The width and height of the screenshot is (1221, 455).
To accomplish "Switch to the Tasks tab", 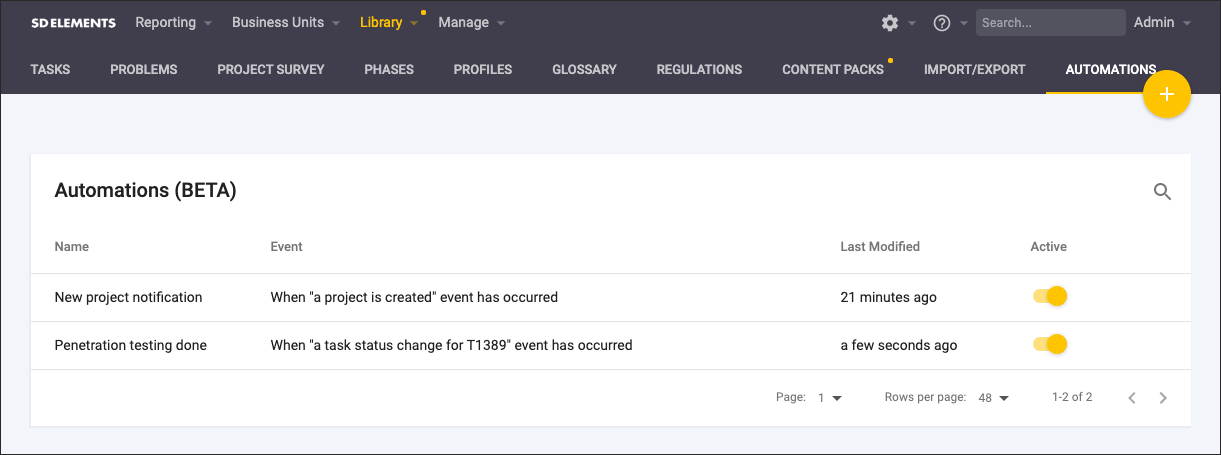I will pyautogui.click(x=50, y=70).
